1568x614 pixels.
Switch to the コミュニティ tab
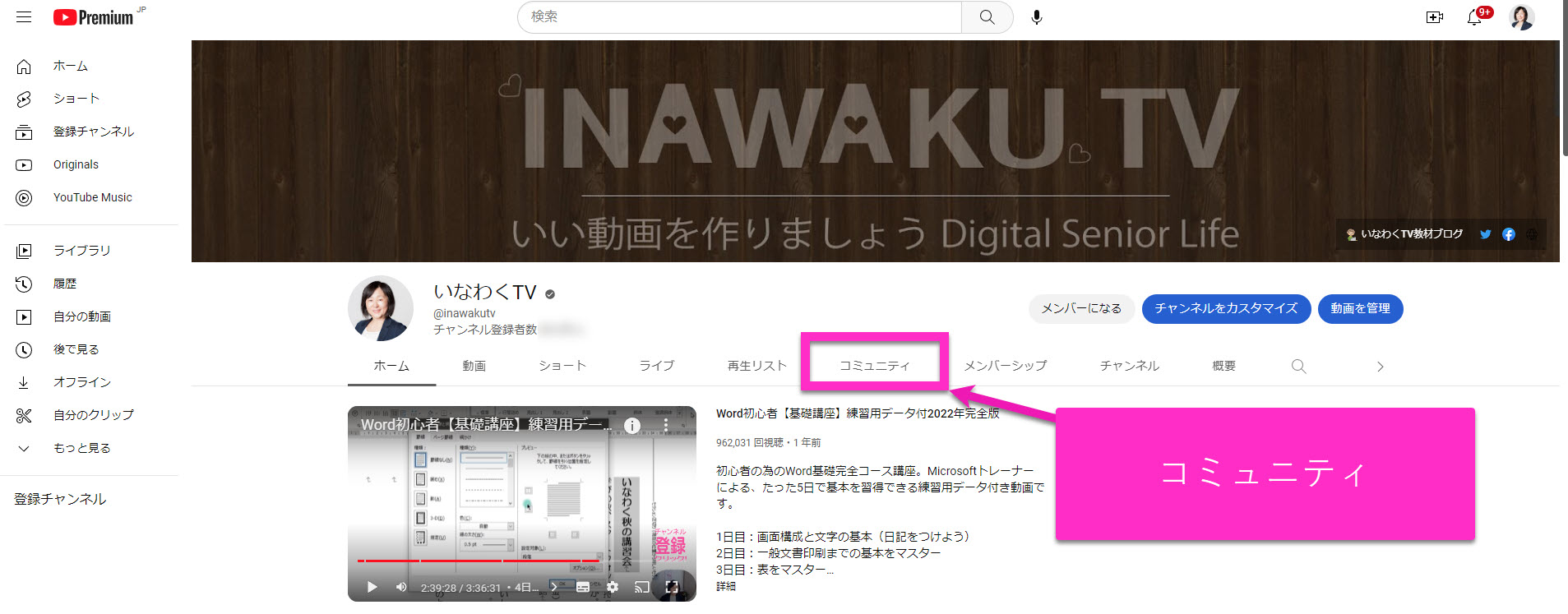874,366
